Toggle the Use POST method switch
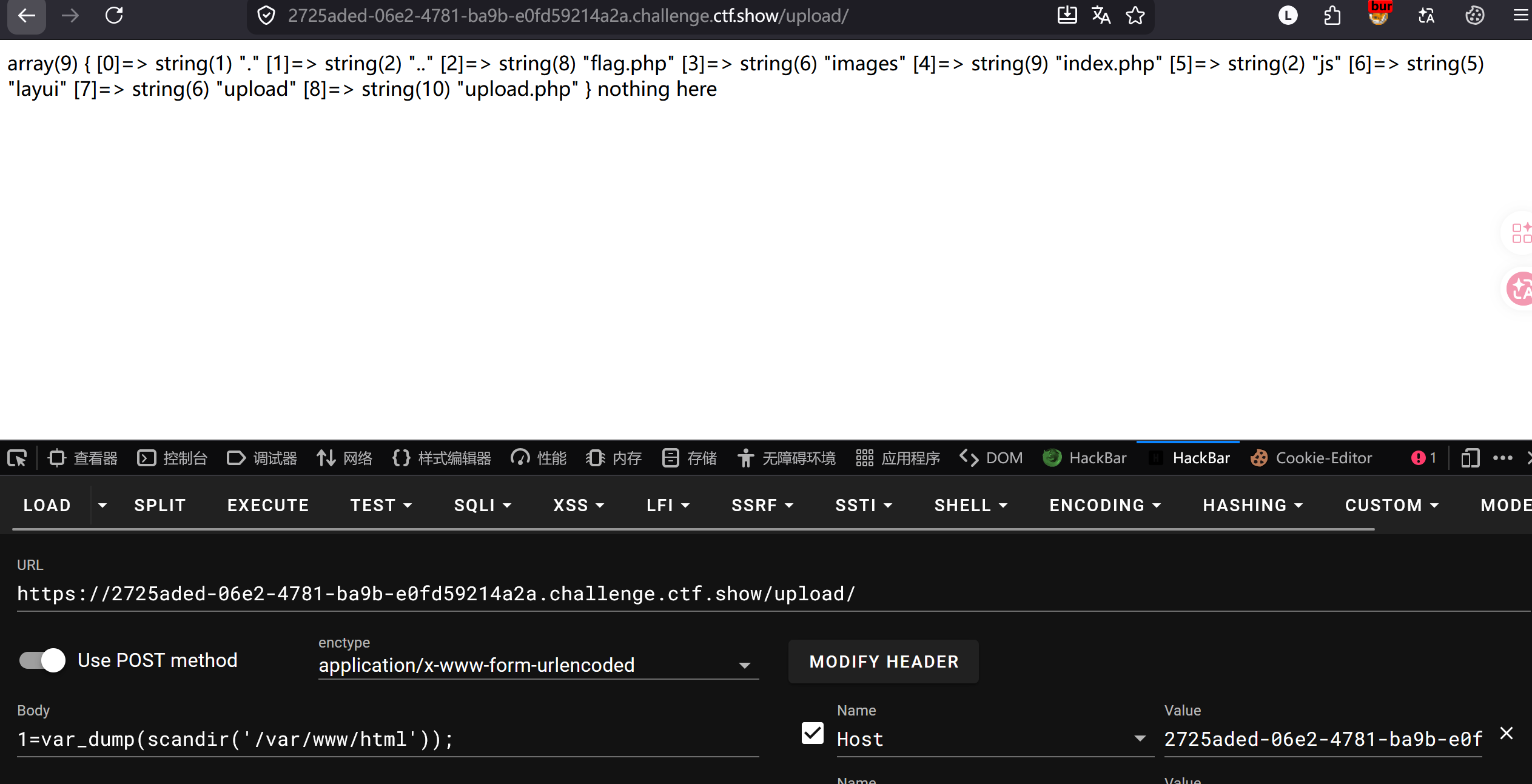 click(x=42, y=660)
